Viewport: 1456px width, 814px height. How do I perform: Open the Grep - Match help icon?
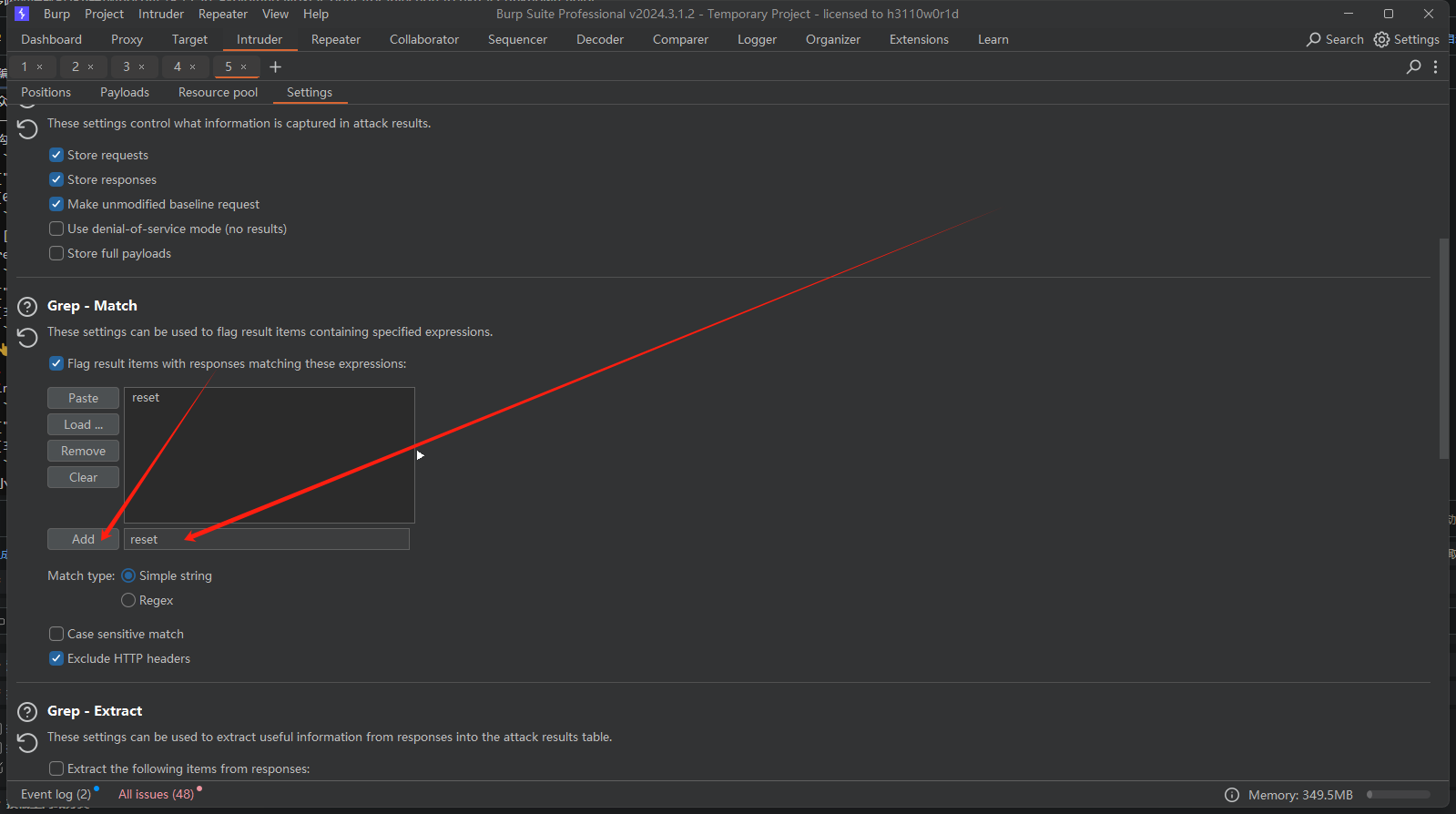tap(27, 307)
